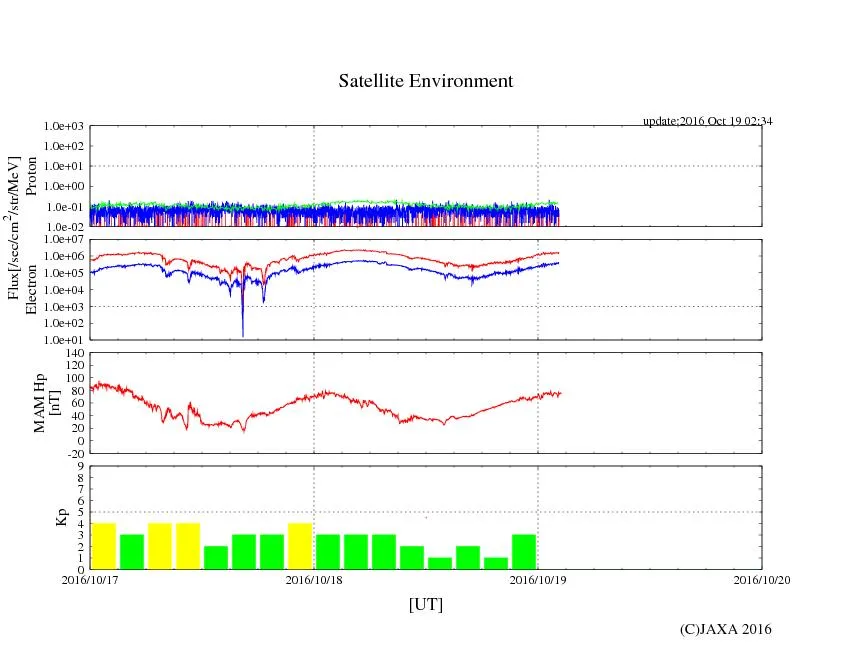Click the "2016/10/19" date label

[x=538, y=580]
